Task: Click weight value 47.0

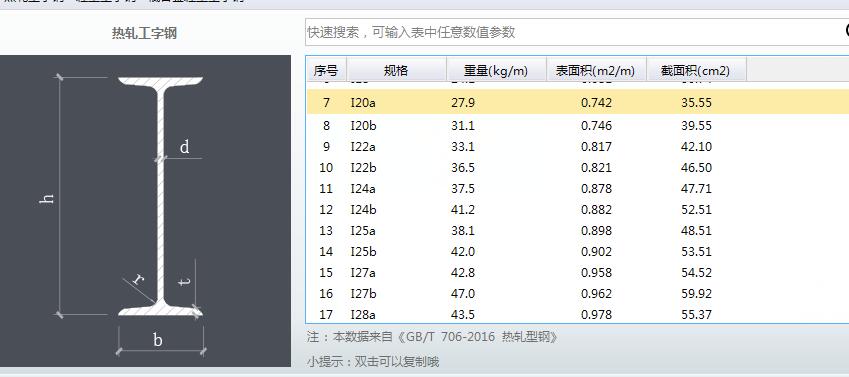Action: tap(463, 294)
